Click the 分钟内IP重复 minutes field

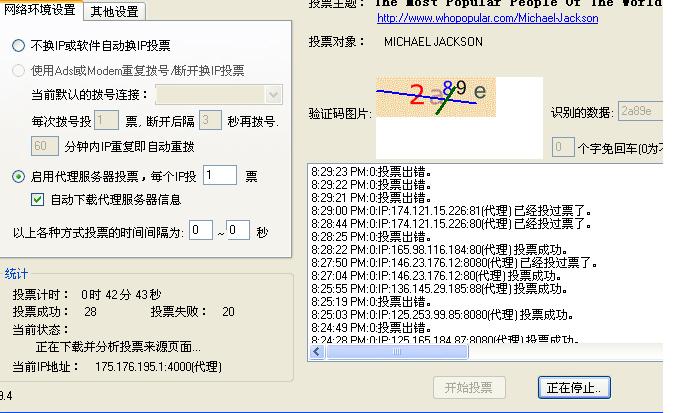(x=45, y=146)
